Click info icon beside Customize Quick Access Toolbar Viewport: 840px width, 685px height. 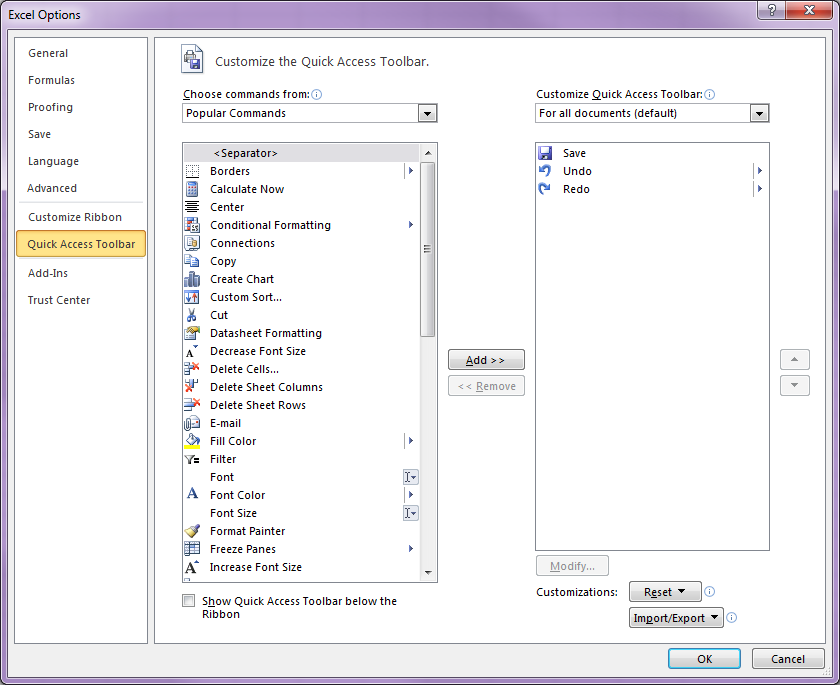click(x=709, y=94)
